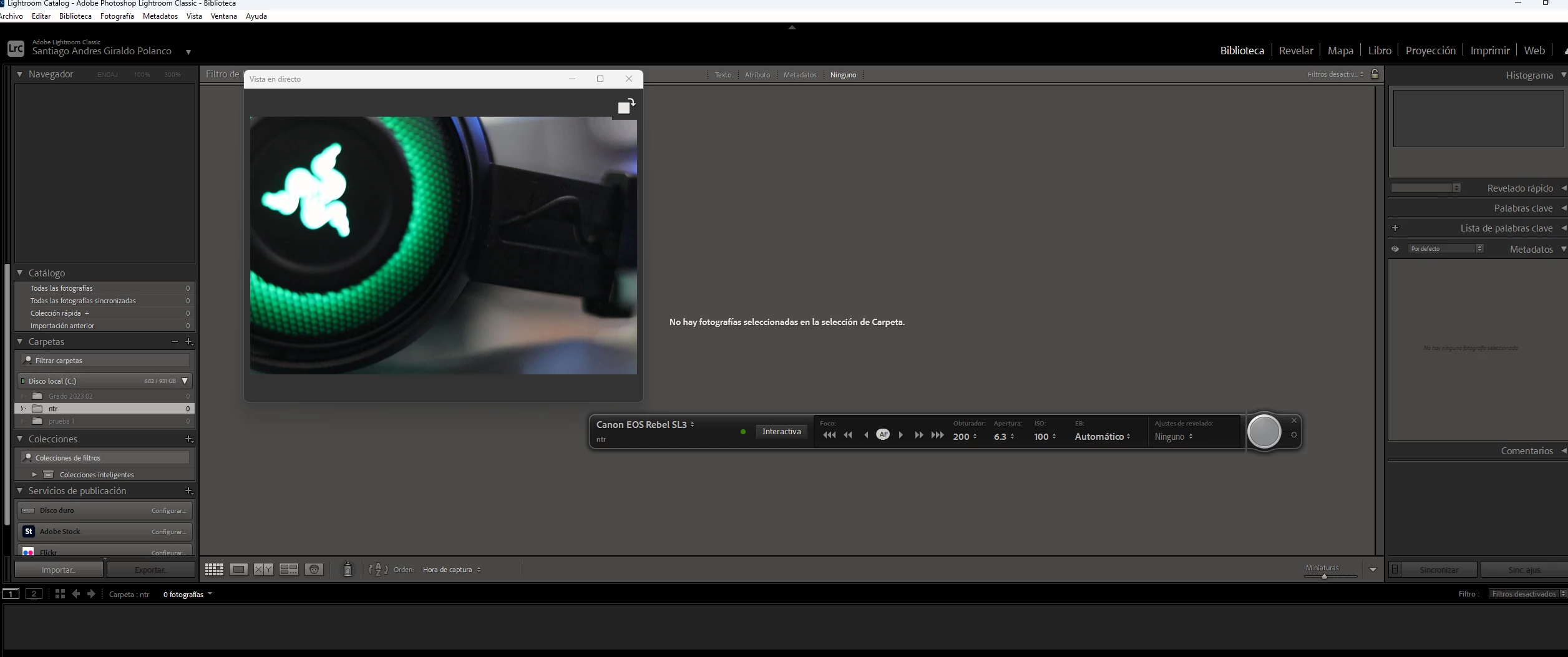The image size is (1568, 657).
Task: Switch to Grid view in the toolbar
Action: coord(214,569)
